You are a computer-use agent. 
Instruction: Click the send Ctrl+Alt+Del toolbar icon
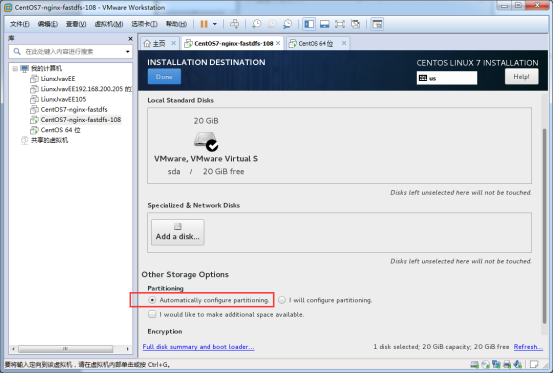[235, 24]
